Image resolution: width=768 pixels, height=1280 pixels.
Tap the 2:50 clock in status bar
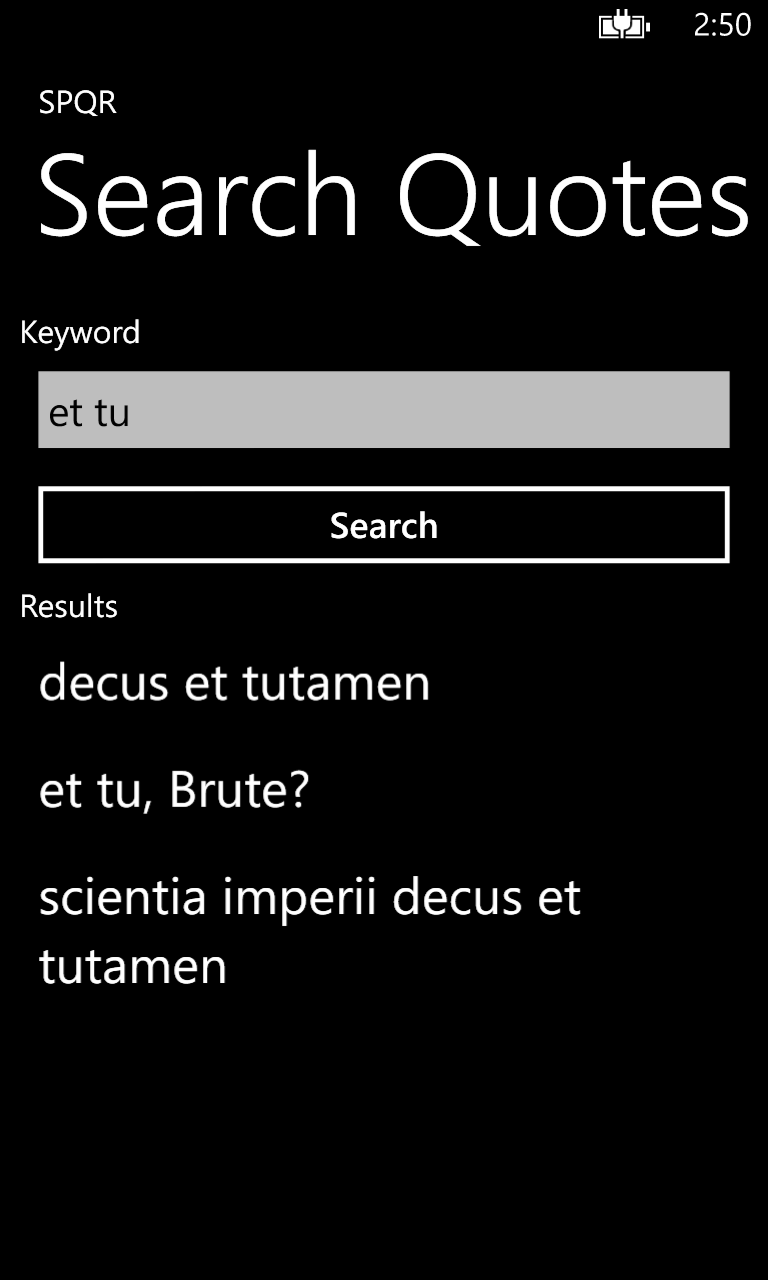[x=722, y=26]
